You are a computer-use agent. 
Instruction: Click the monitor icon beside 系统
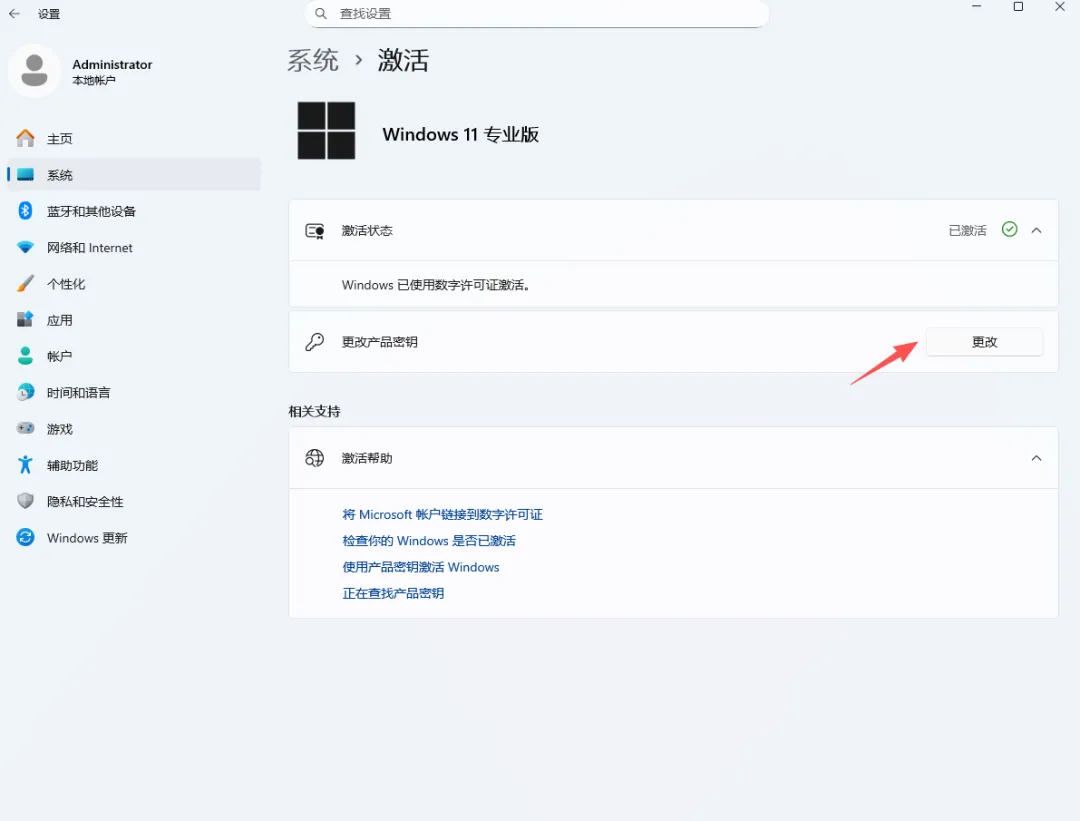point(25,175)
